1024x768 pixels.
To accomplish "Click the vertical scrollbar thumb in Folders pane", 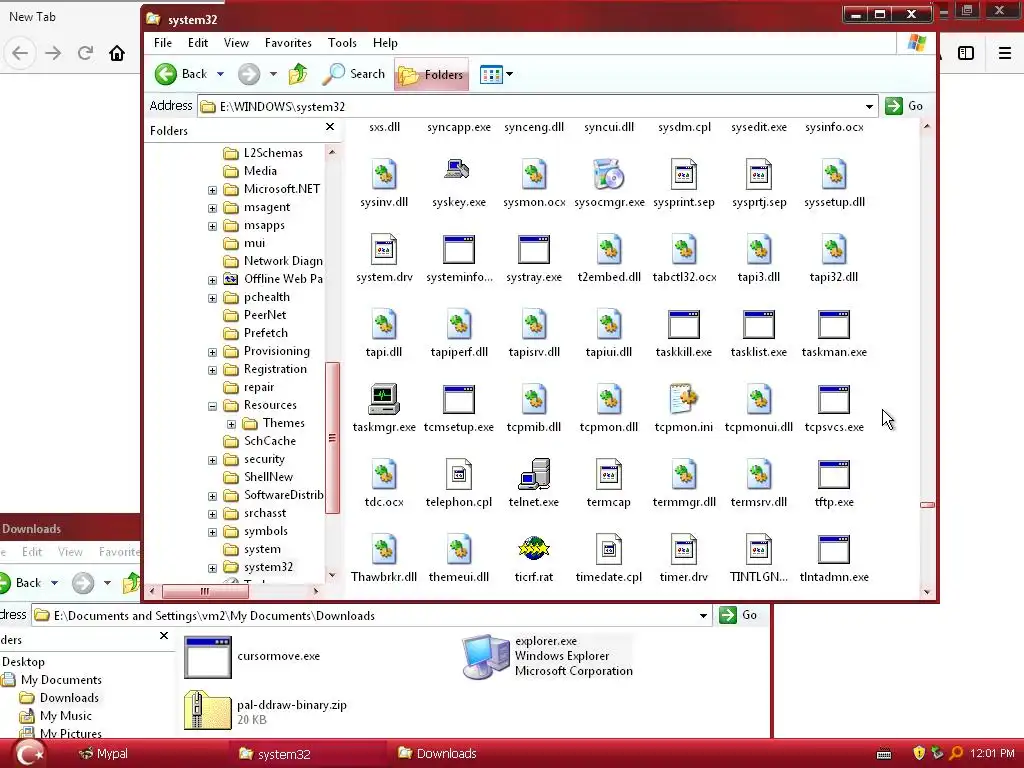I will point(332,438).
